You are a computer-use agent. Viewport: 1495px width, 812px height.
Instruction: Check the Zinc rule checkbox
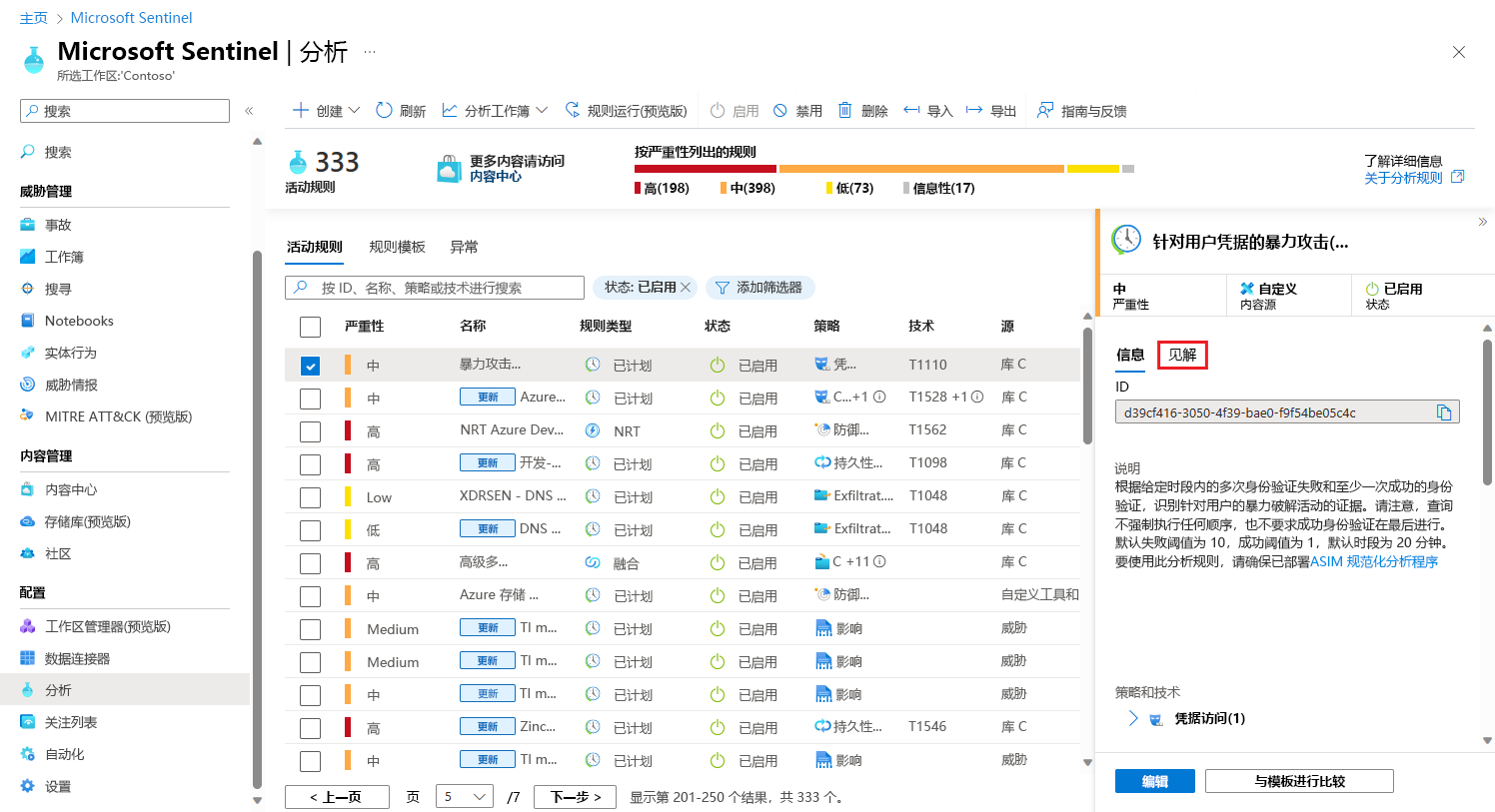311,728
